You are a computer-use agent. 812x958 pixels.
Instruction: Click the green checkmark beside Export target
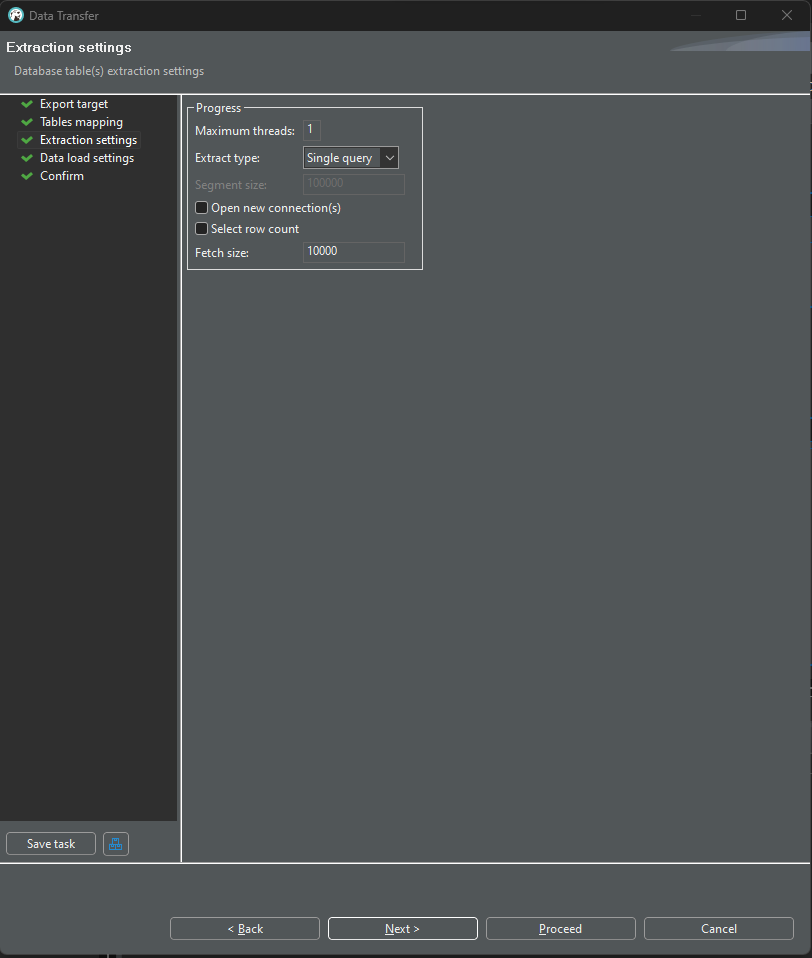coord(27,104)
